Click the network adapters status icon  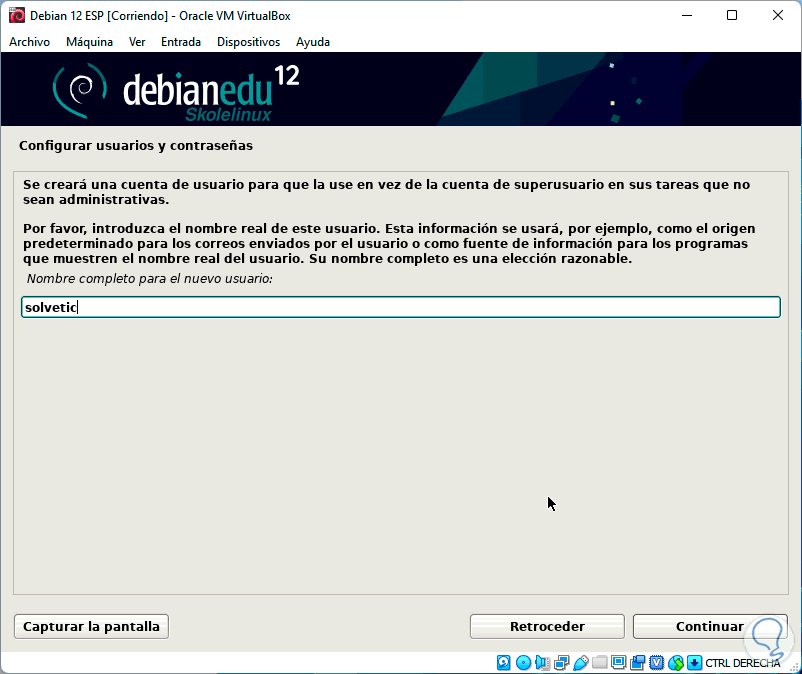pos(562,663)
